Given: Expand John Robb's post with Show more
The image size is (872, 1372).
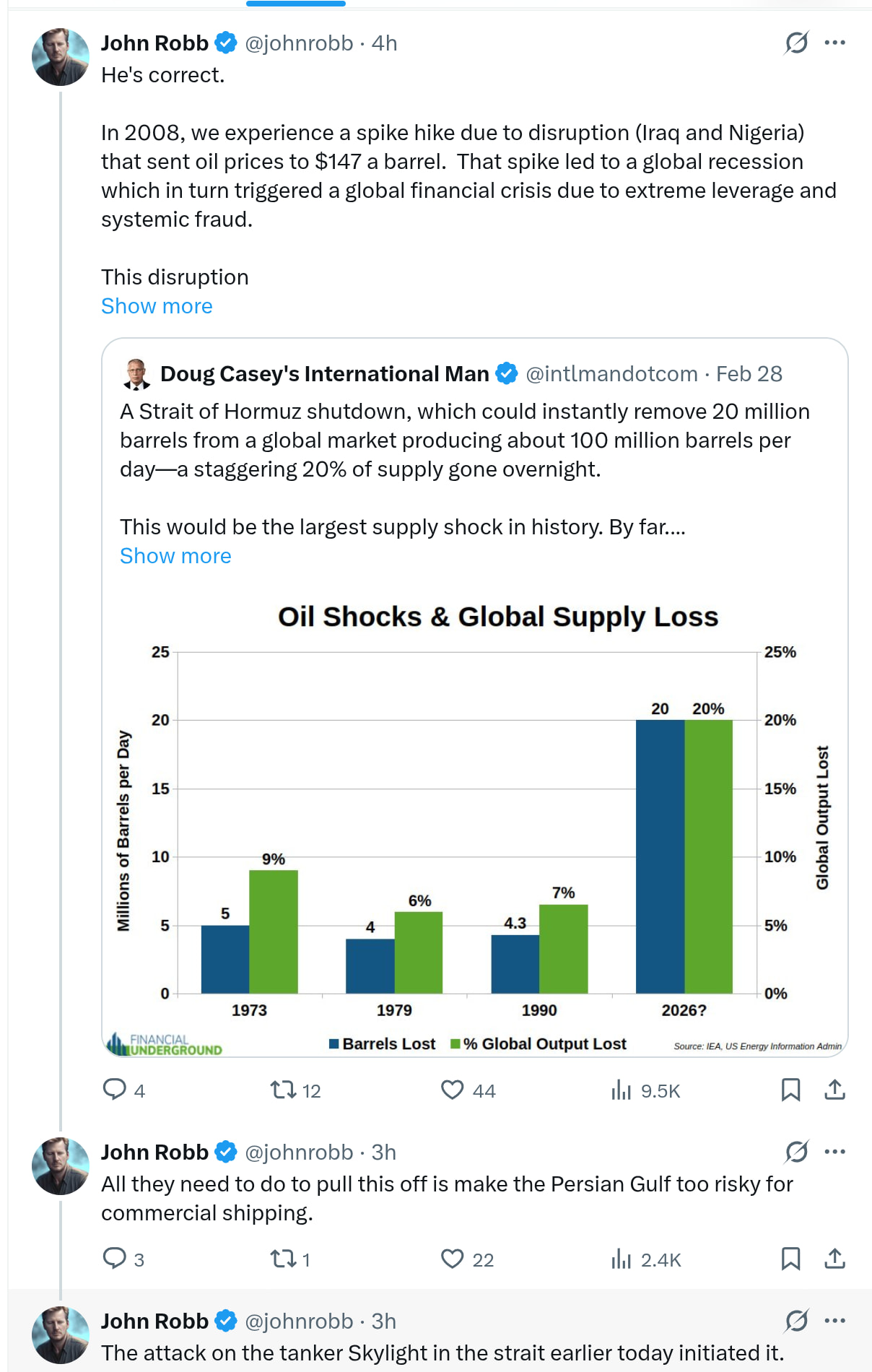Looking at the screenshot, I should point(157,306).
